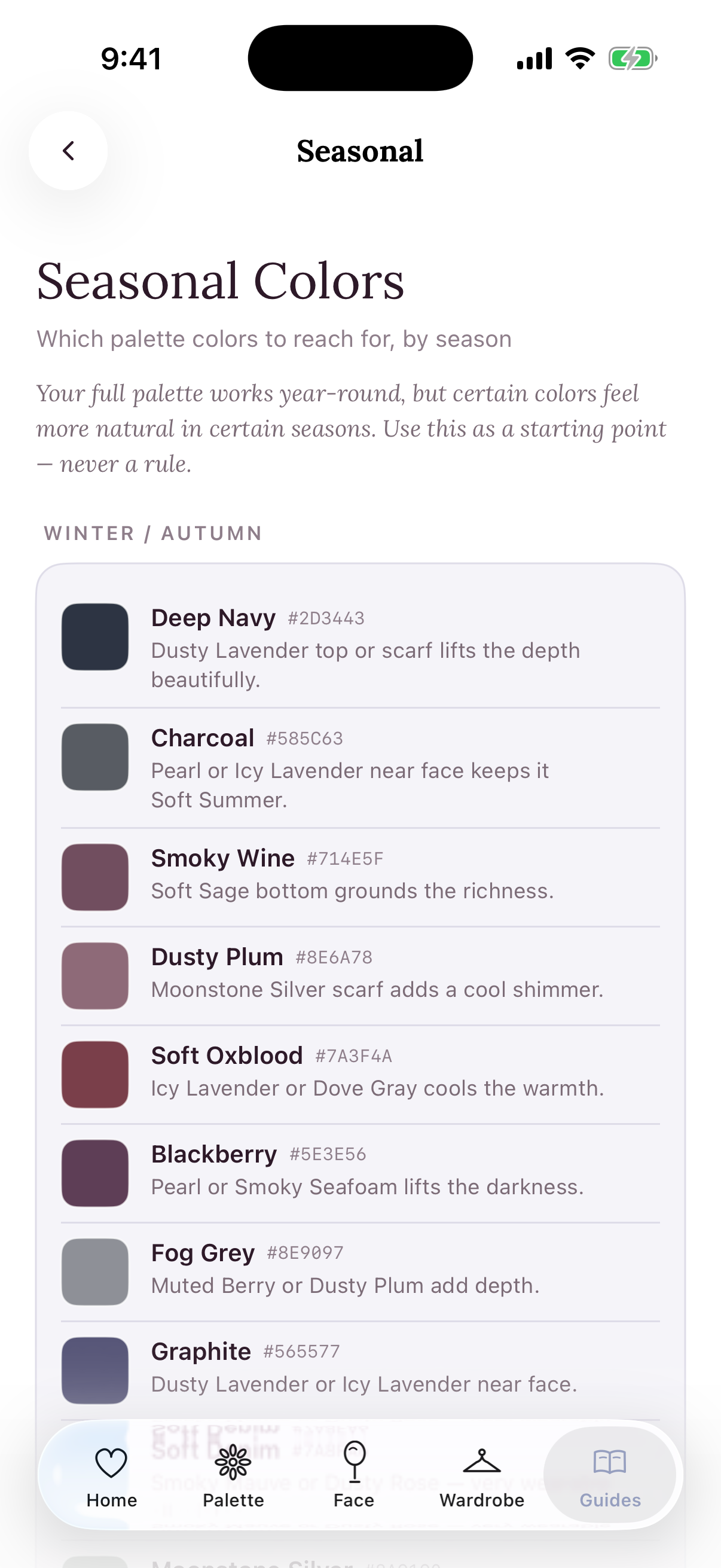Tap the Seasonal page title
Screen dimensions: 721x1568
(360, 151)
